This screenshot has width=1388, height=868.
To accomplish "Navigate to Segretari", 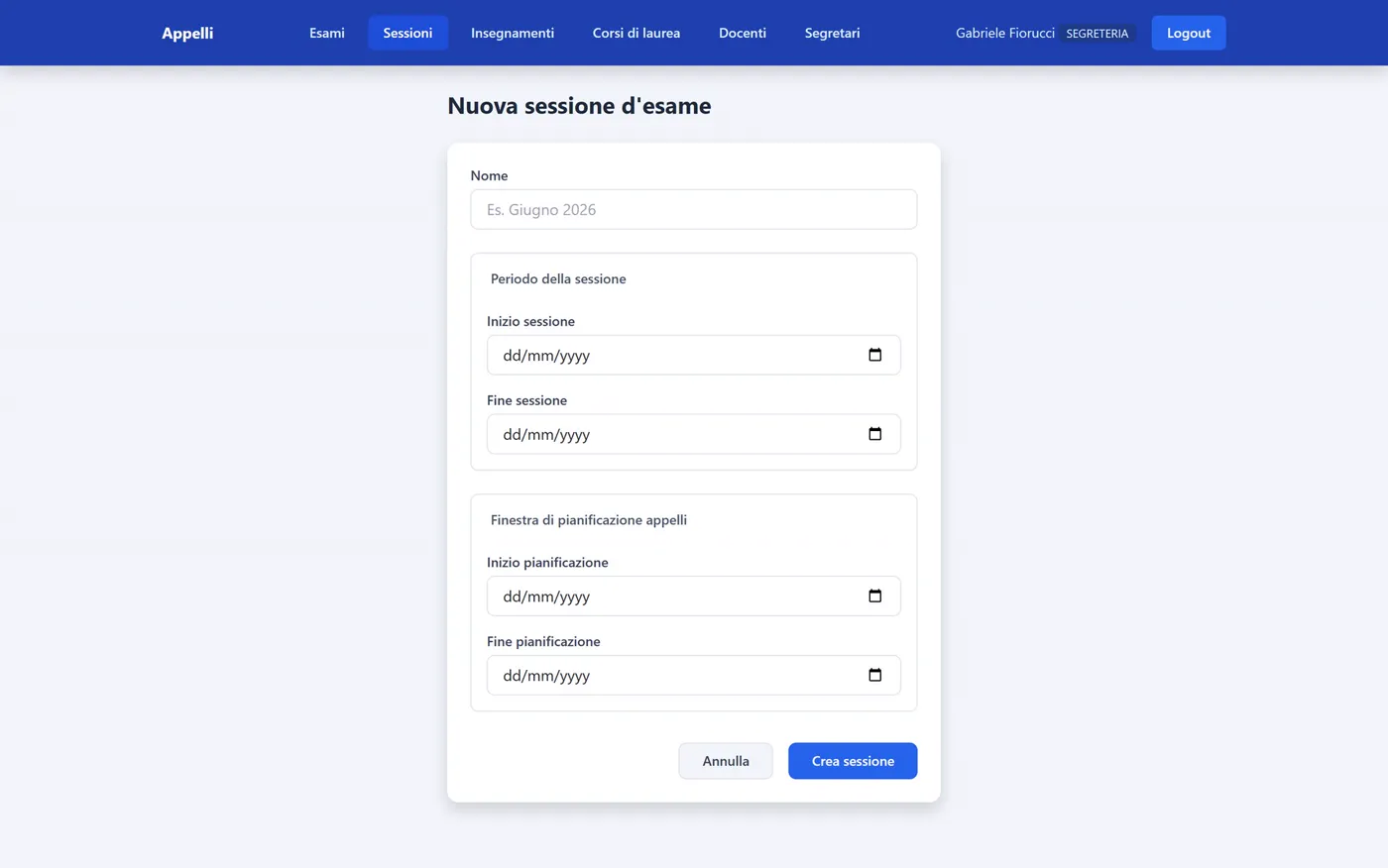I will 833,33.
